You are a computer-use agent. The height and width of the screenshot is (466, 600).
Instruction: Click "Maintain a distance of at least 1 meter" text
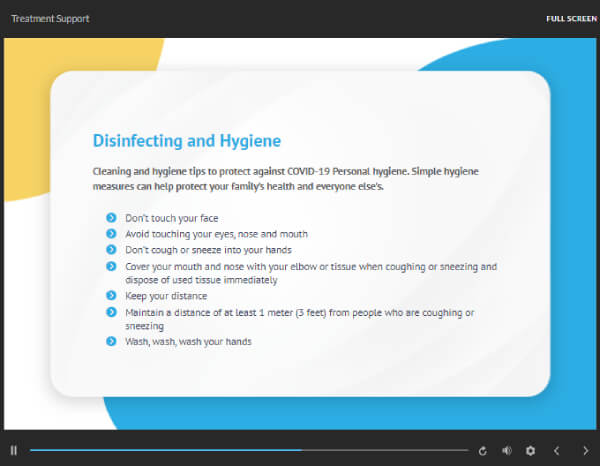[299, 312]
